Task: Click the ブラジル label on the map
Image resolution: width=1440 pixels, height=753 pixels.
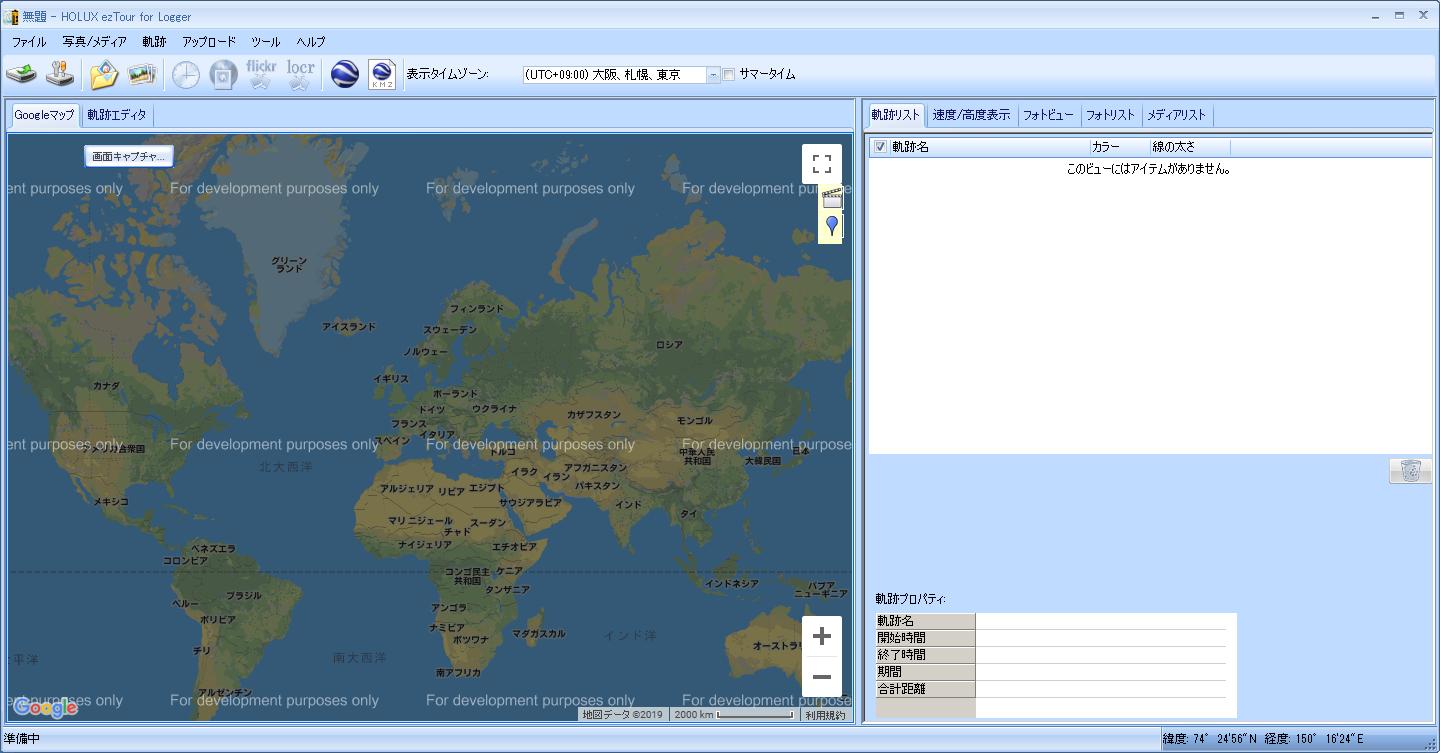Action: (243, 596)
